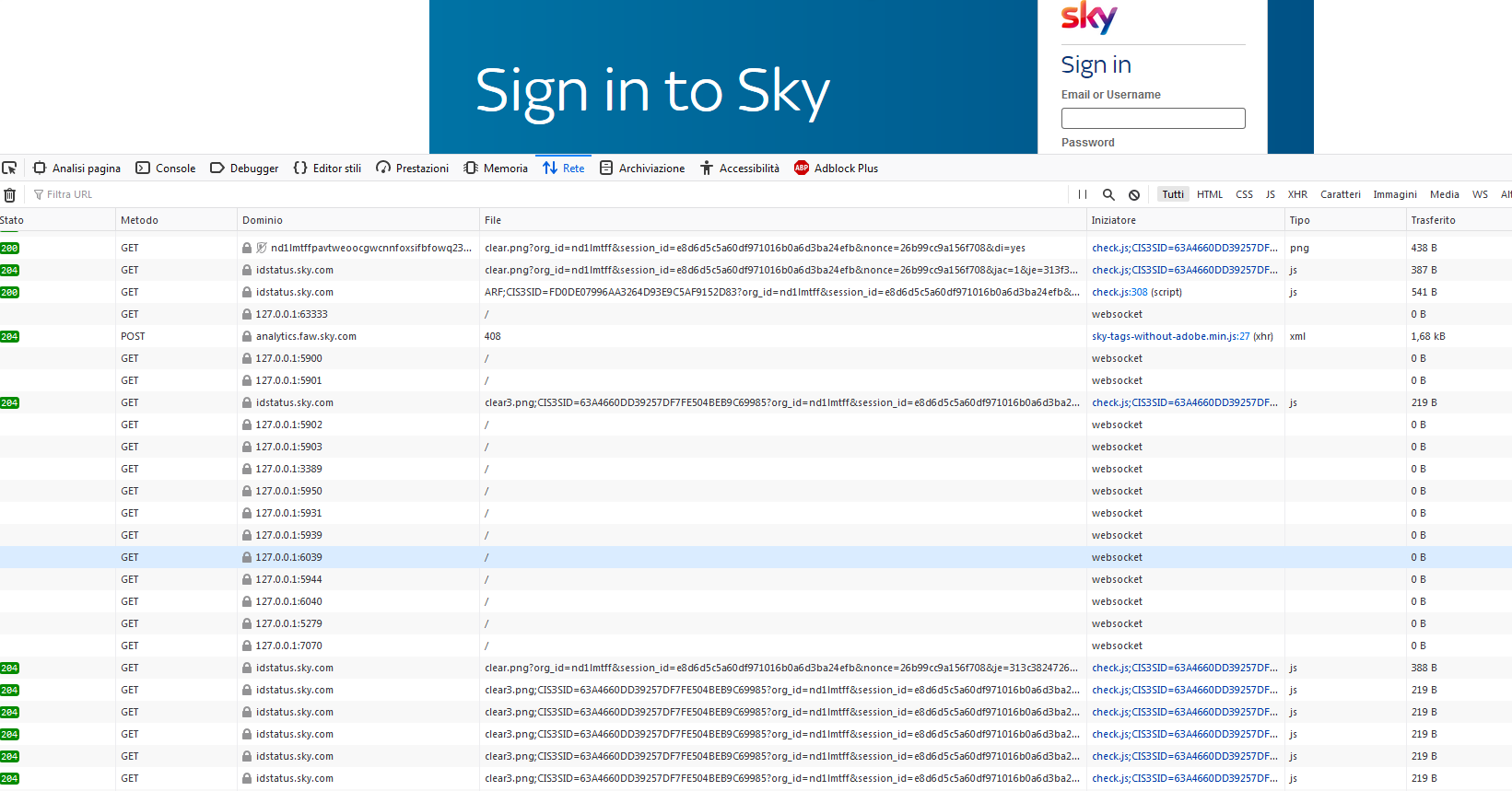Filter requests by JS

point(1271,194)
